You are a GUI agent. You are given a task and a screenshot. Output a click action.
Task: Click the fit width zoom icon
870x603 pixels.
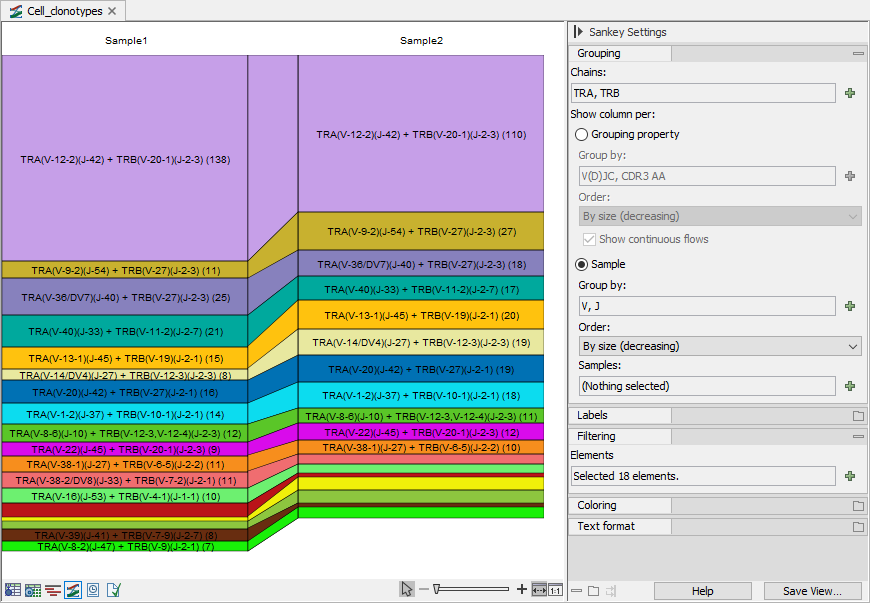coord(539,590)
